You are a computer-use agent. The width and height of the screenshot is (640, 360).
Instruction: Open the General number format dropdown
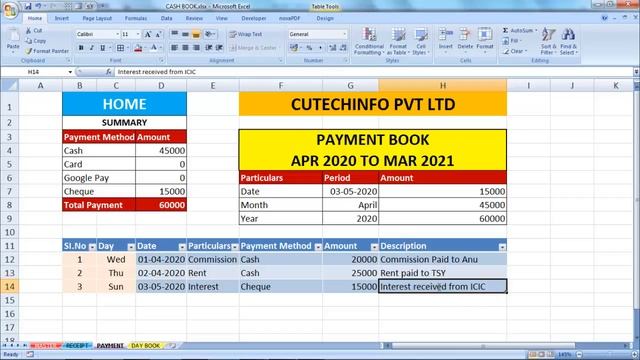(x=345, y=34)
